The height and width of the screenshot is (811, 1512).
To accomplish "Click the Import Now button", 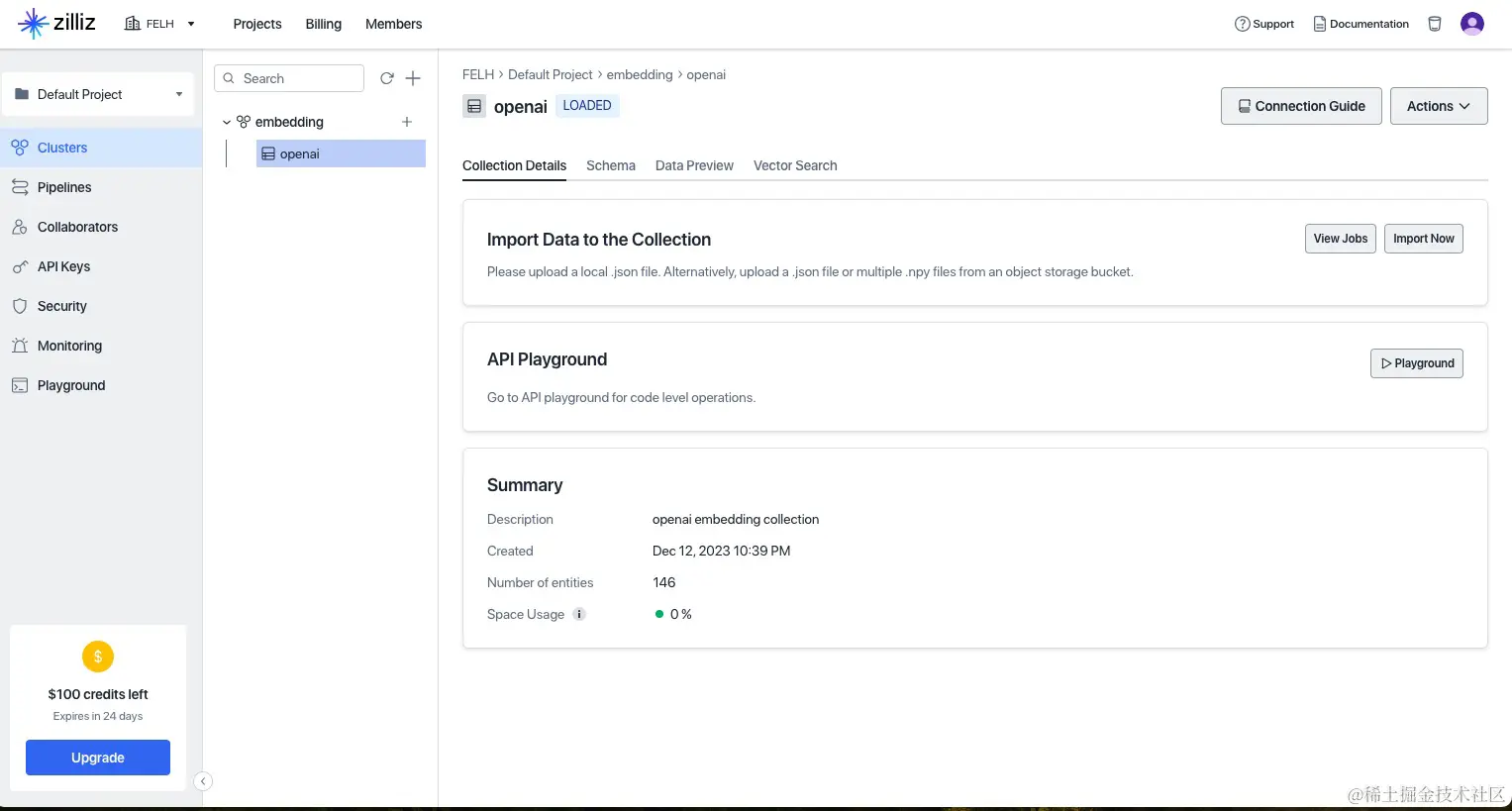I will coord(1423,239).
